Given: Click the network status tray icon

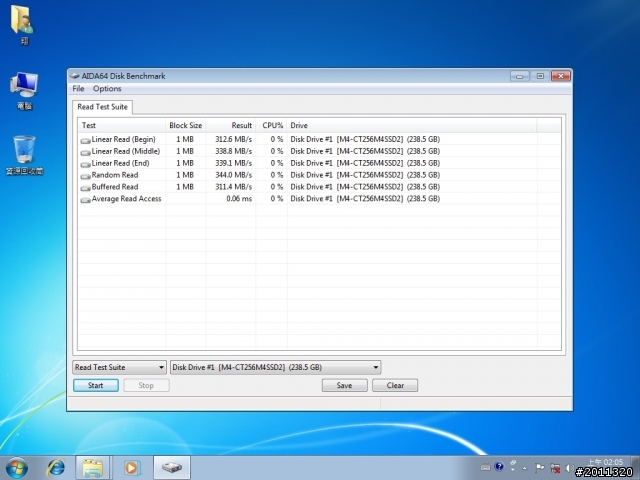Looking at the screenshot, I should (x=555, y=468).
